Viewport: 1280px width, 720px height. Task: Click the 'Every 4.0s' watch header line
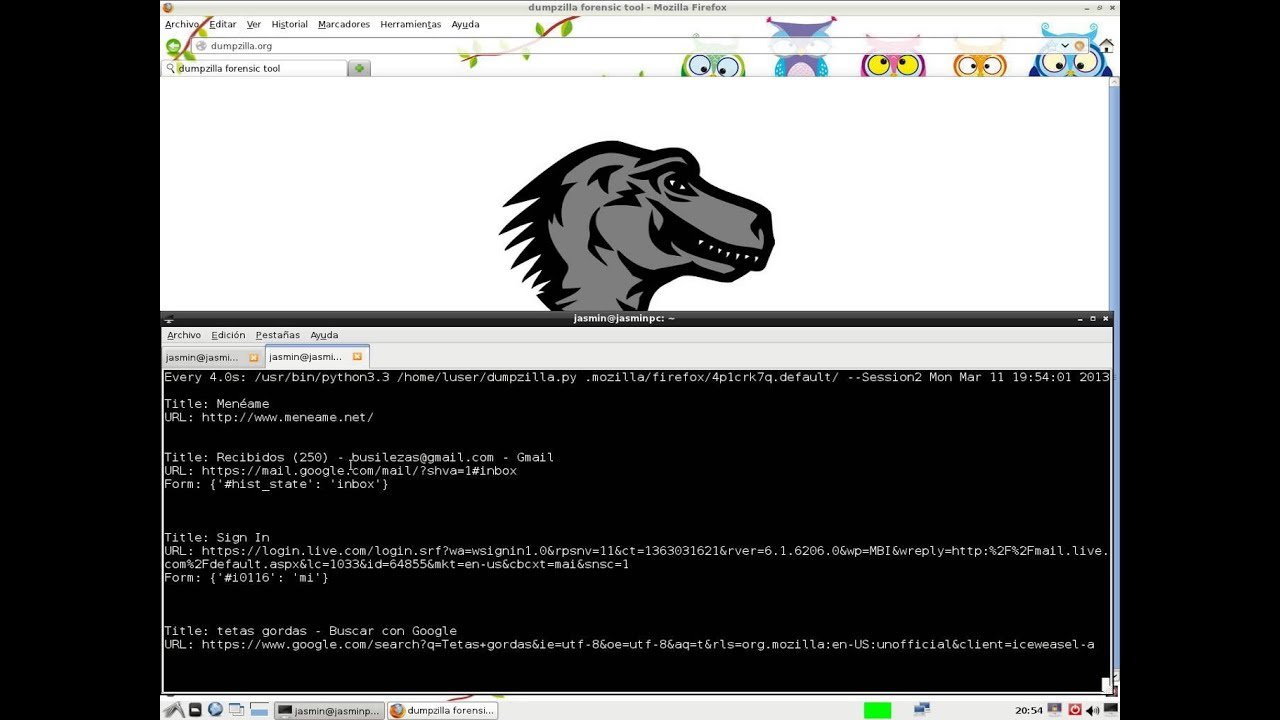637,378
